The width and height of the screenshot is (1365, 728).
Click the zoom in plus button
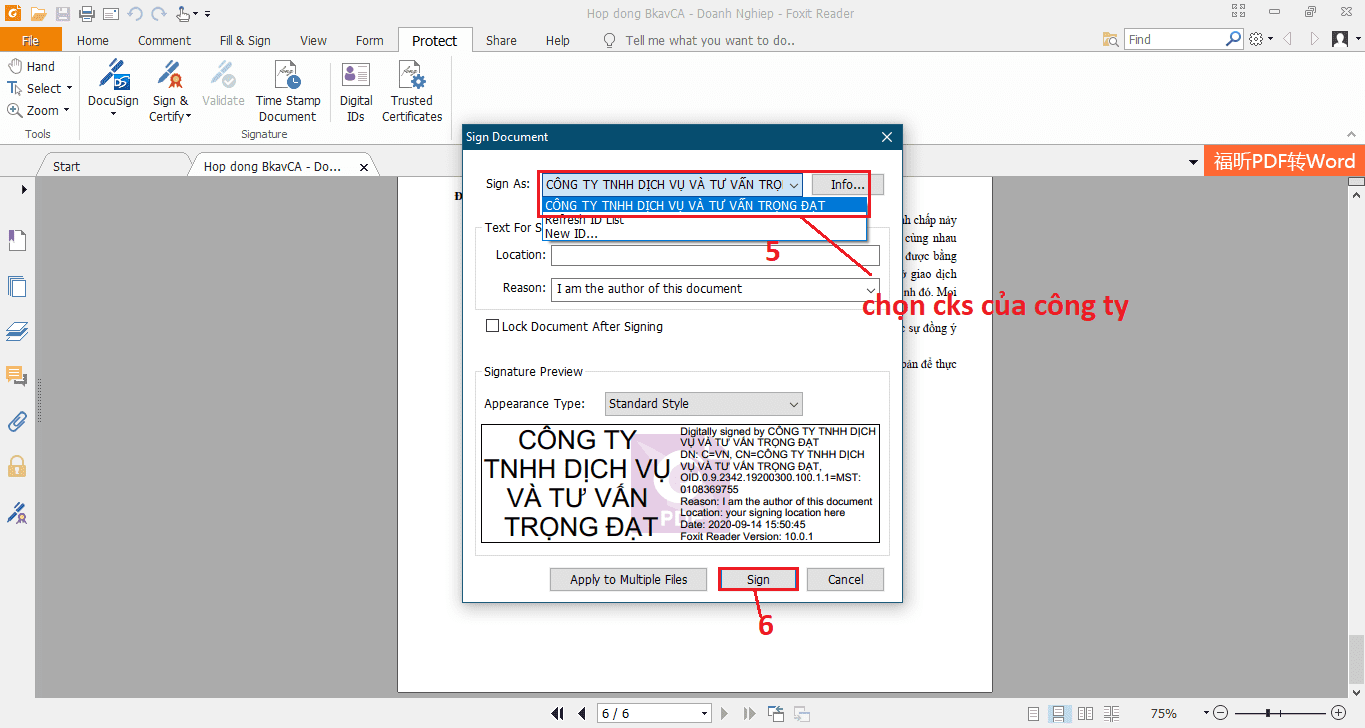(1339, 713)
